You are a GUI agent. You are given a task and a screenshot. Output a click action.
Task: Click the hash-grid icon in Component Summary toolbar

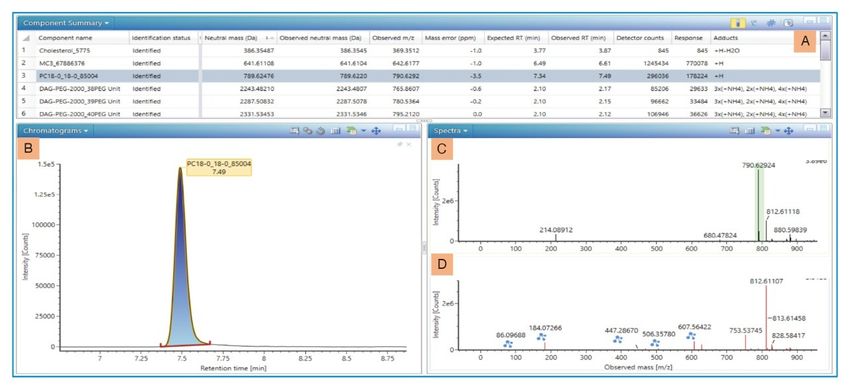pyautogui.click(x=770, y=23)
